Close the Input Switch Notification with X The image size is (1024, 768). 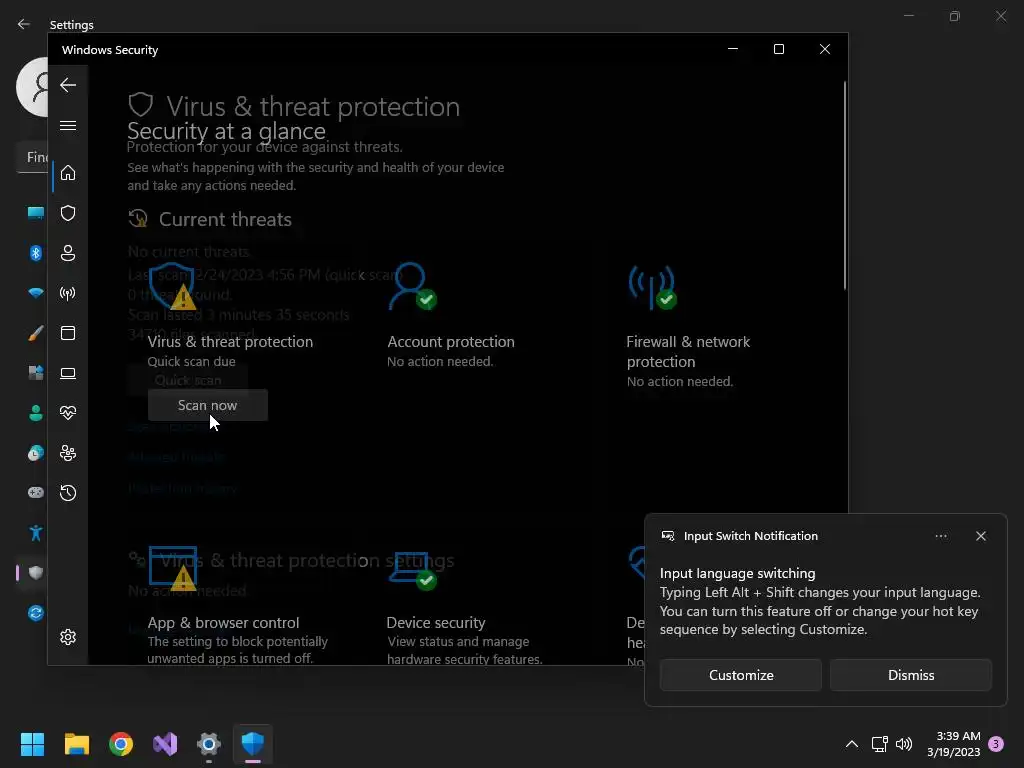981,536
